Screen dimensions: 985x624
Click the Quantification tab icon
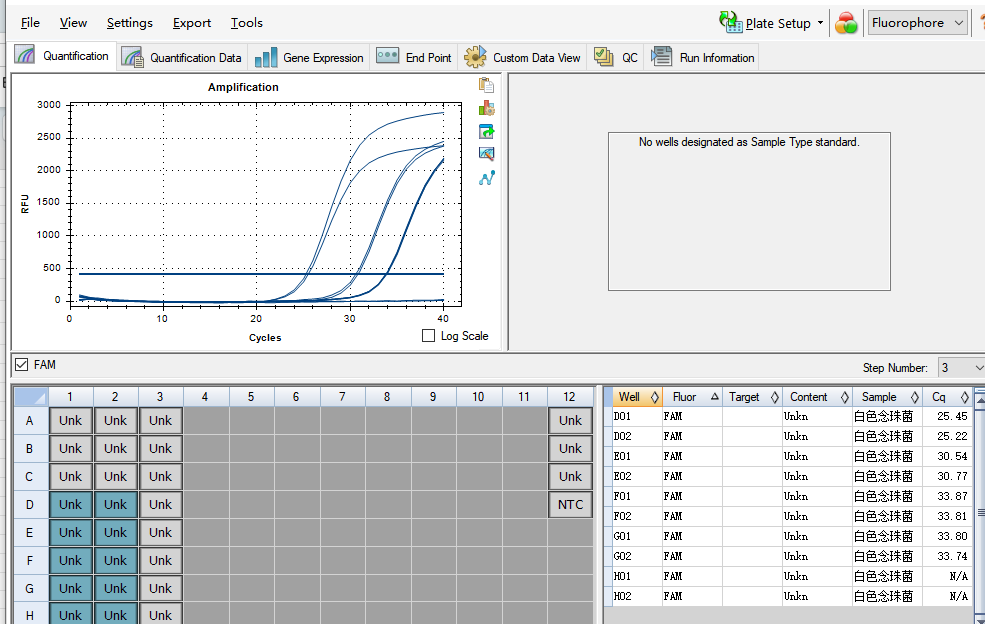25,55
